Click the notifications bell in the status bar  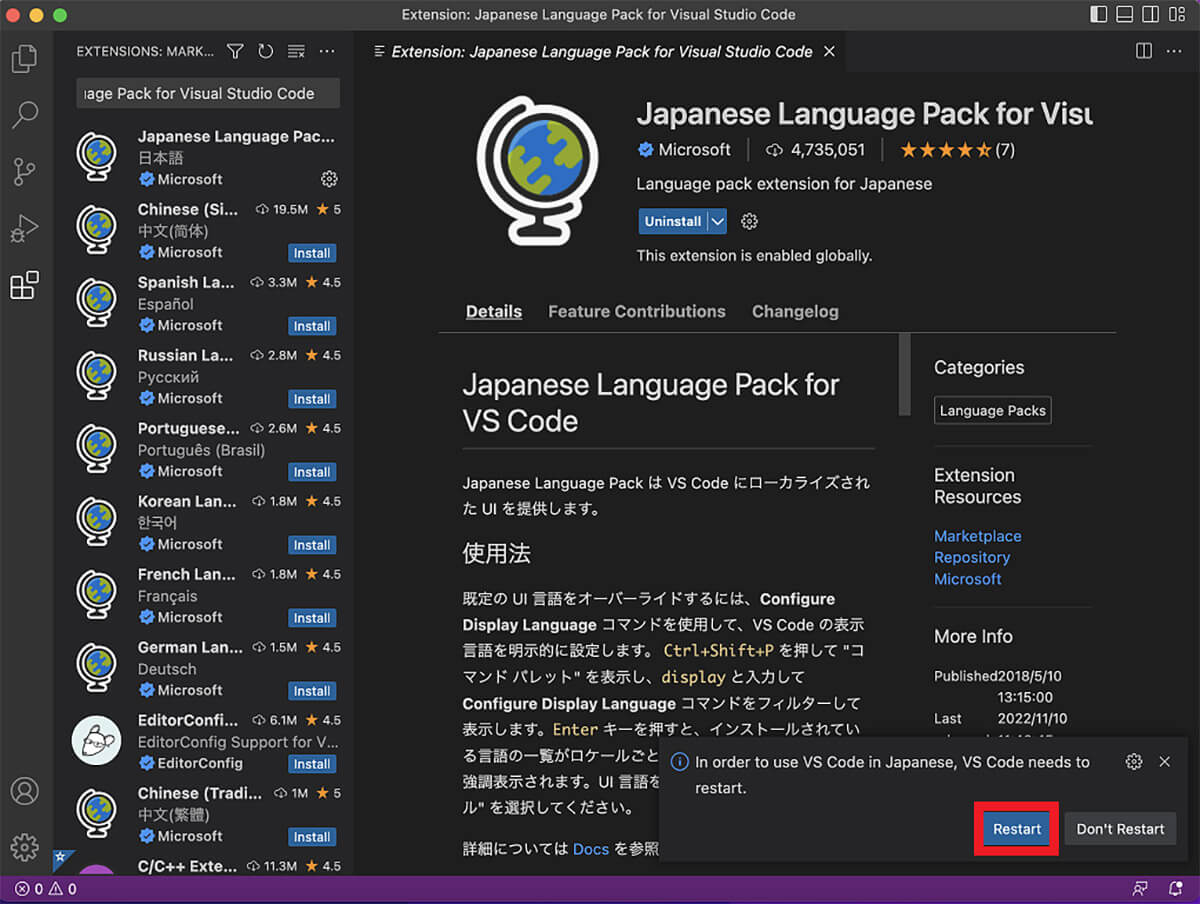1174,888
